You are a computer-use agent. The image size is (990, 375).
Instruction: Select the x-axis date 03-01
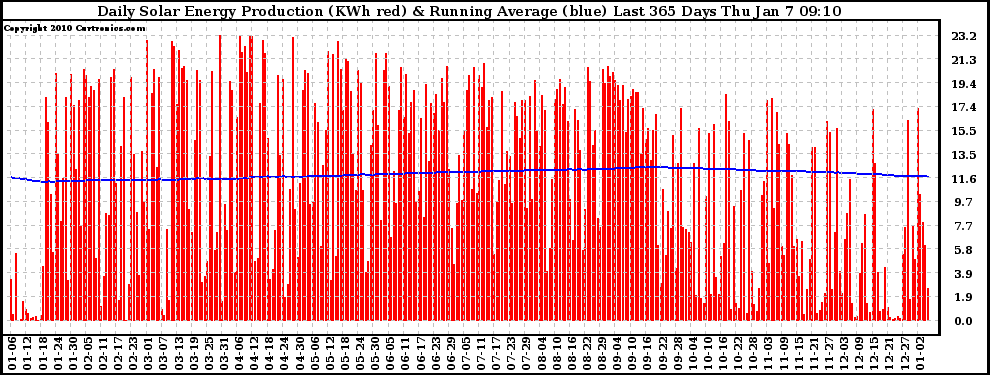coord(148,353)
